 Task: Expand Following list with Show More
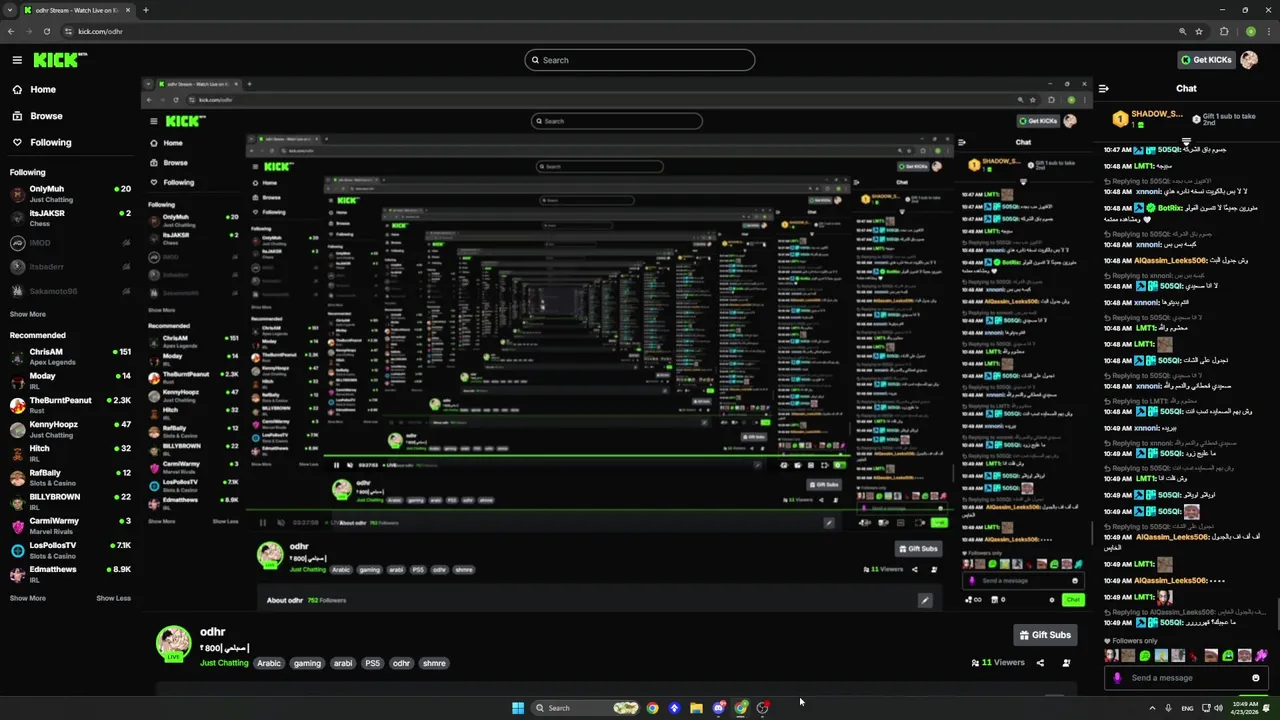tap(28, 314)
